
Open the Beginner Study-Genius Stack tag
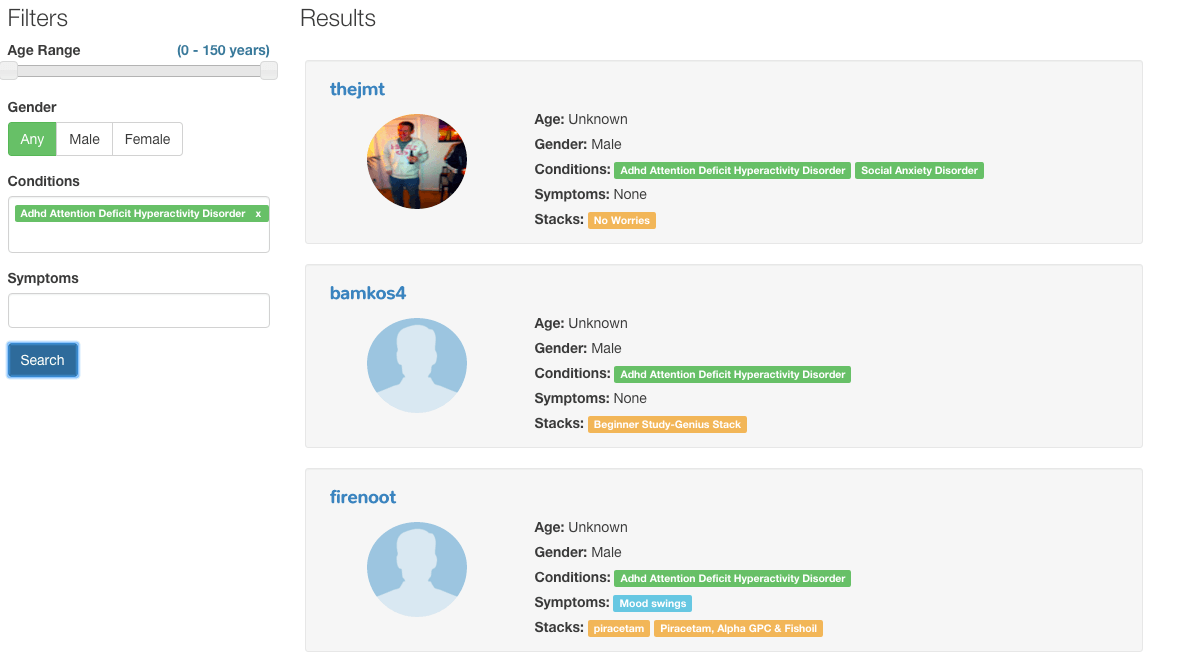tap(667, 425)
